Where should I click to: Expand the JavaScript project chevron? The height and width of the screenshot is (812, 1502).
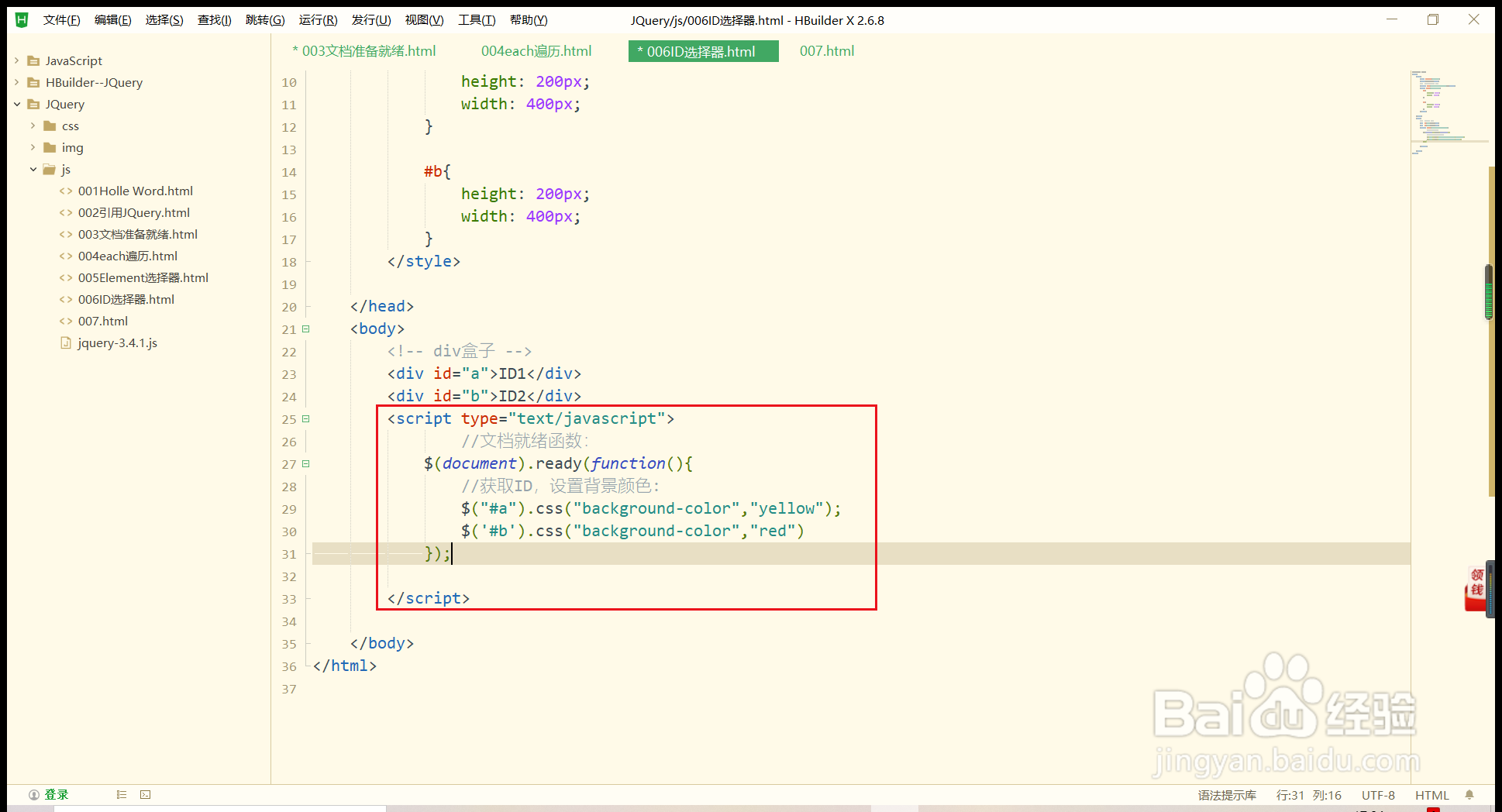pyautogui.click(x=16, y=60)
